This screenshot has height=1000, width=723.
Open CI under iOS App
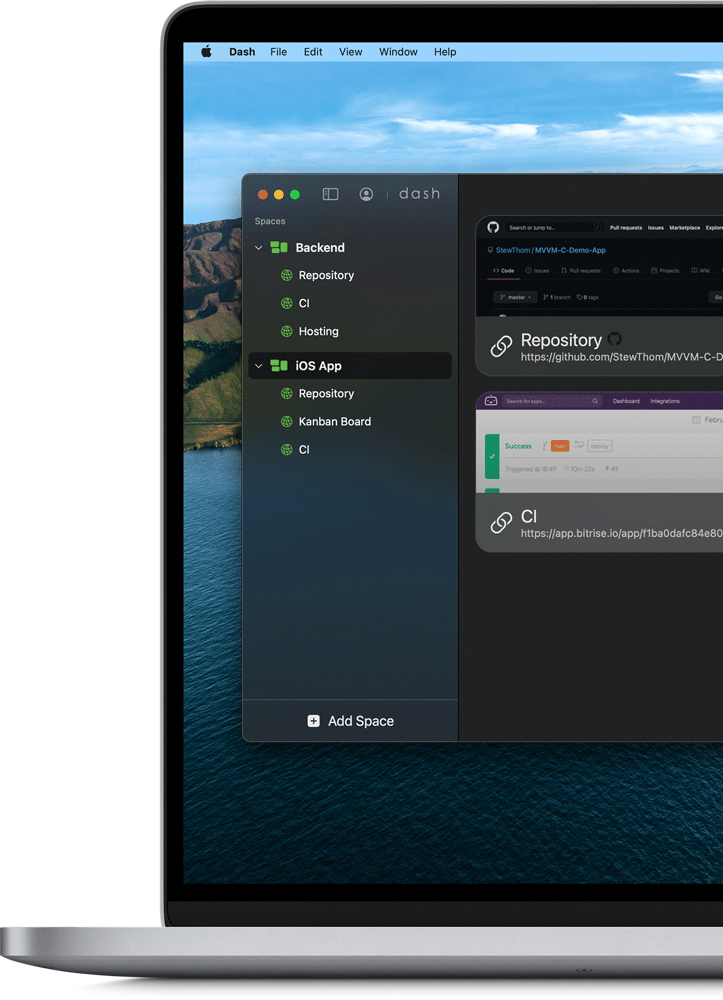click(x=304, y=450)
